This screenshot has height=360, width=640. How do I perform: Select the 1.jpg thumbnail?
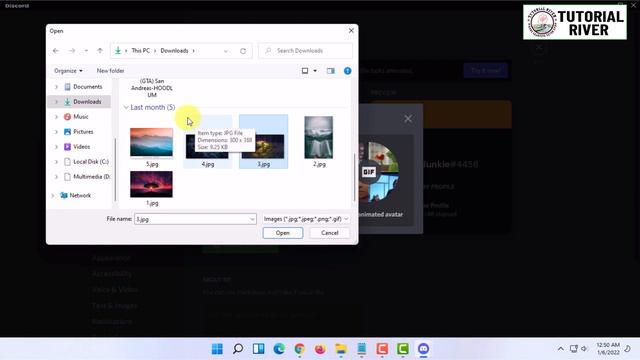coord(151,184)
